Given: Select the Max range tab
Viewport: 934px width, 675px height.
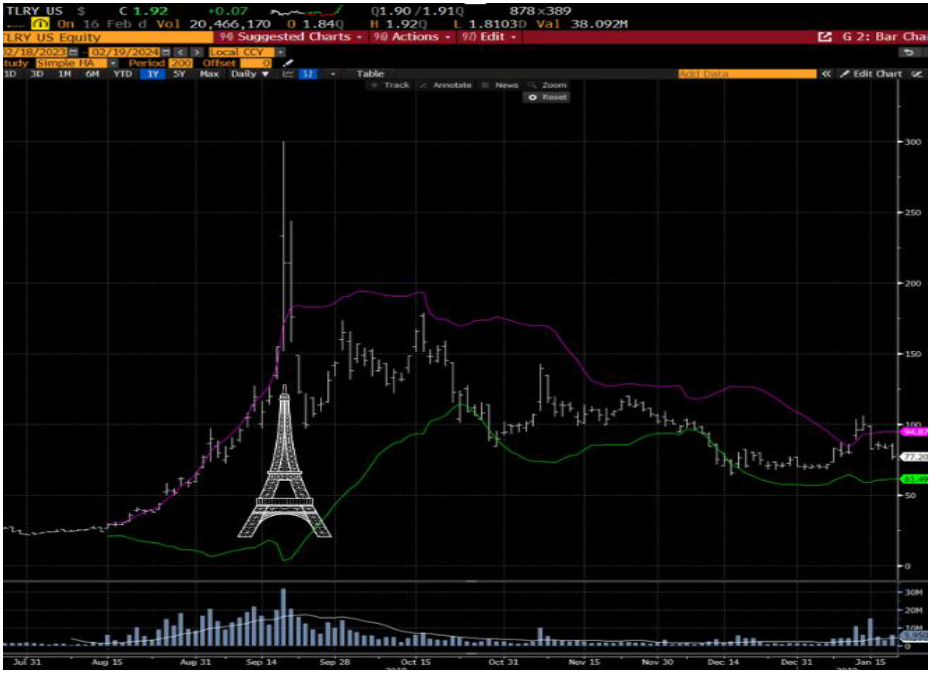Looking at the screenshot, I should click(209, 74).
